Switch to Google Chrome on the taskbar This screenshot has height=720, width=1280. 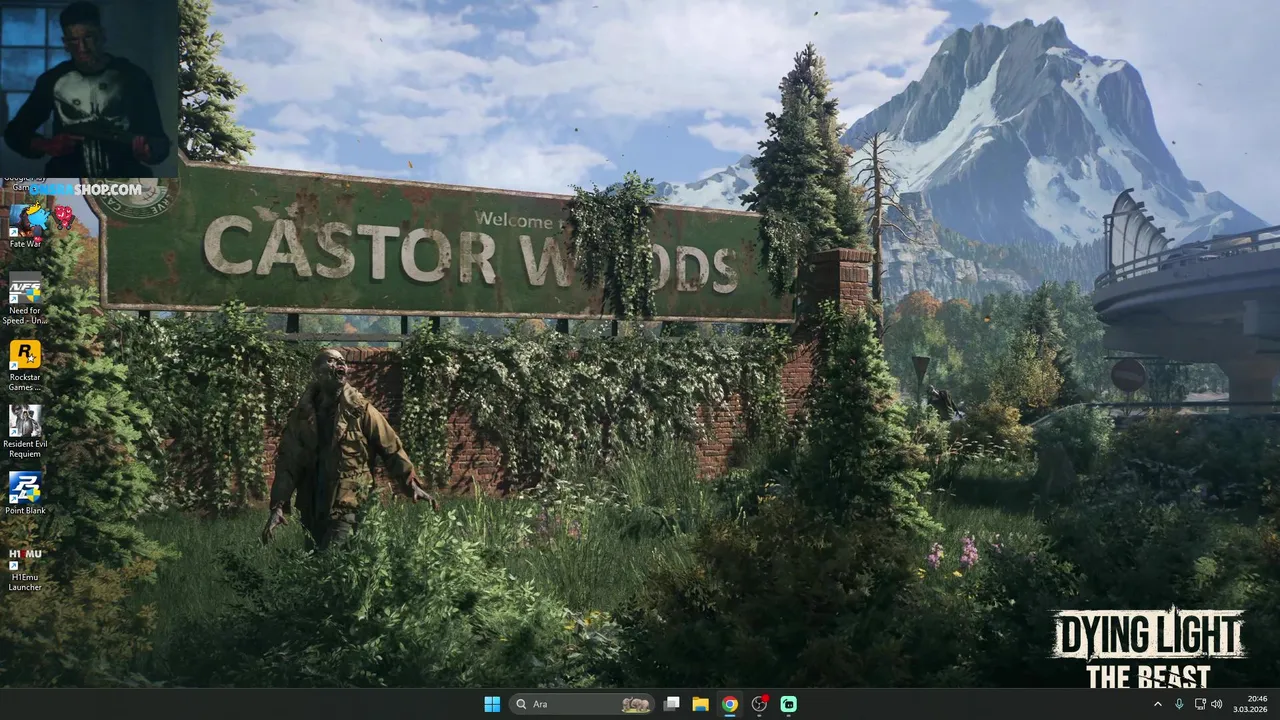tap(730, 704)
